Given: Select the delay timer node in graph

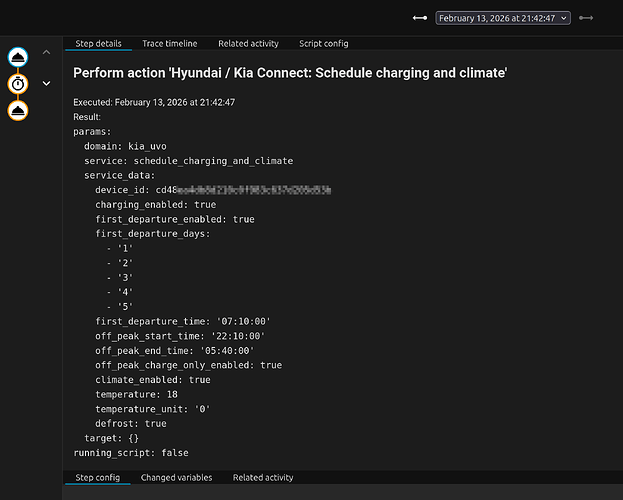Looking at the screenshot, I should (18, 83).
